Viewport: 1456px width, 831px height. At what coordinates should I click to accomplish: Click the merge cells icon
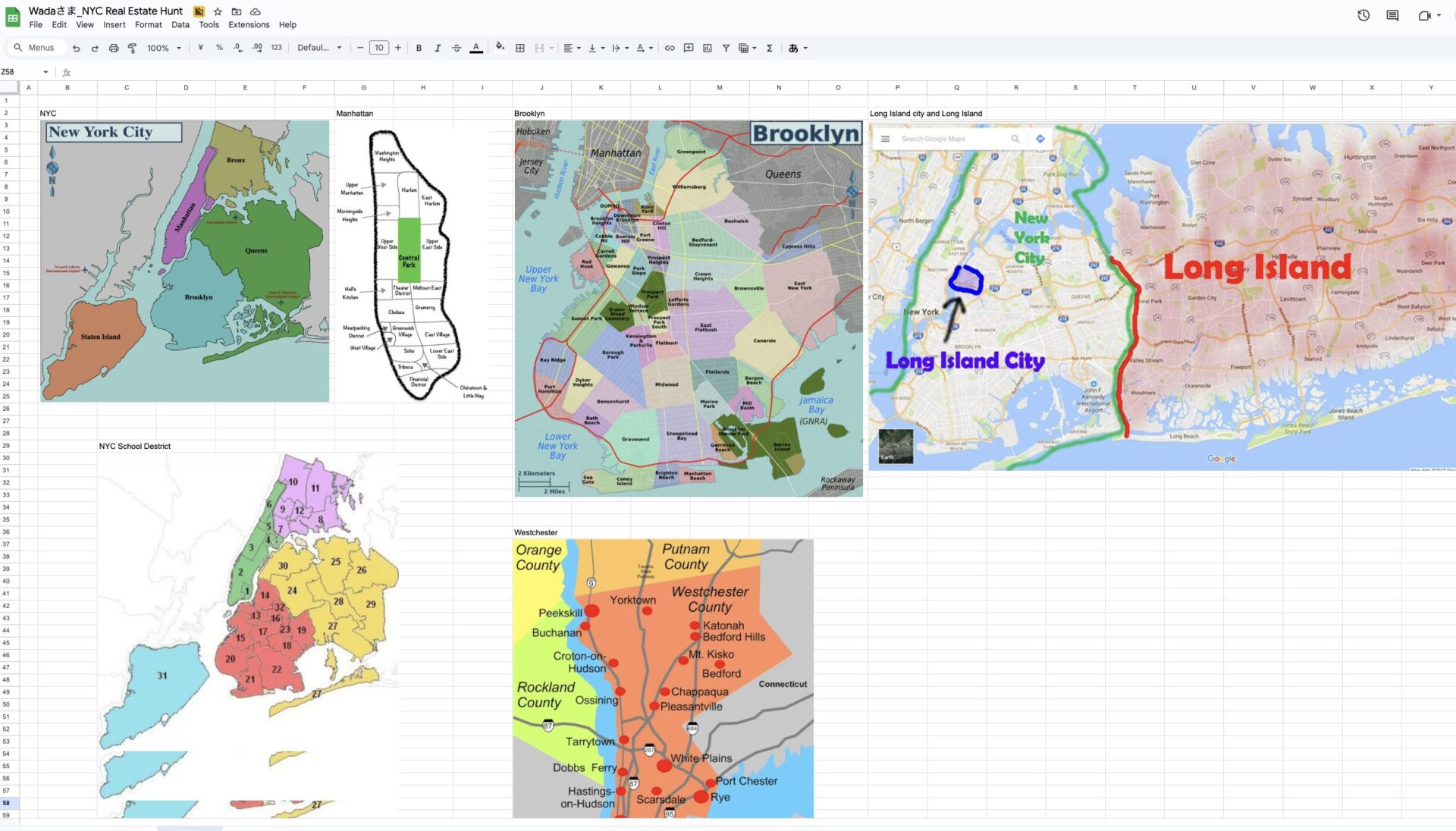click(539, 48)
